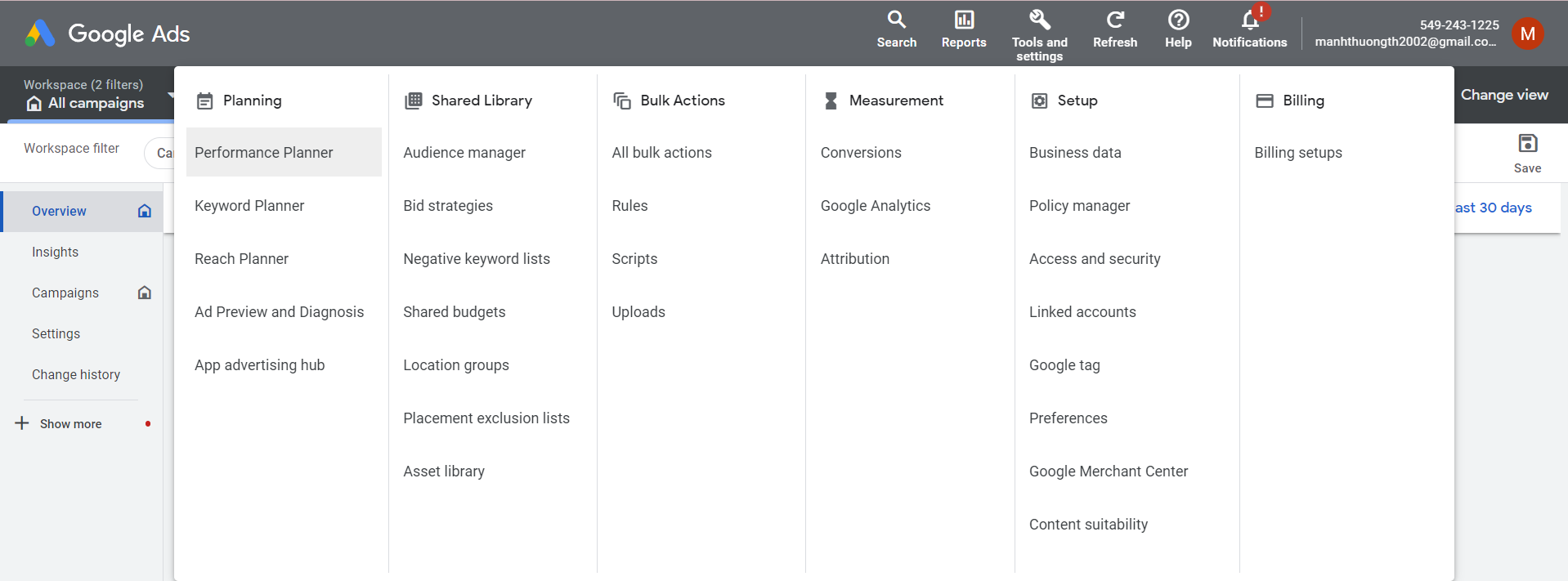Open Business data

[1075, 153]
